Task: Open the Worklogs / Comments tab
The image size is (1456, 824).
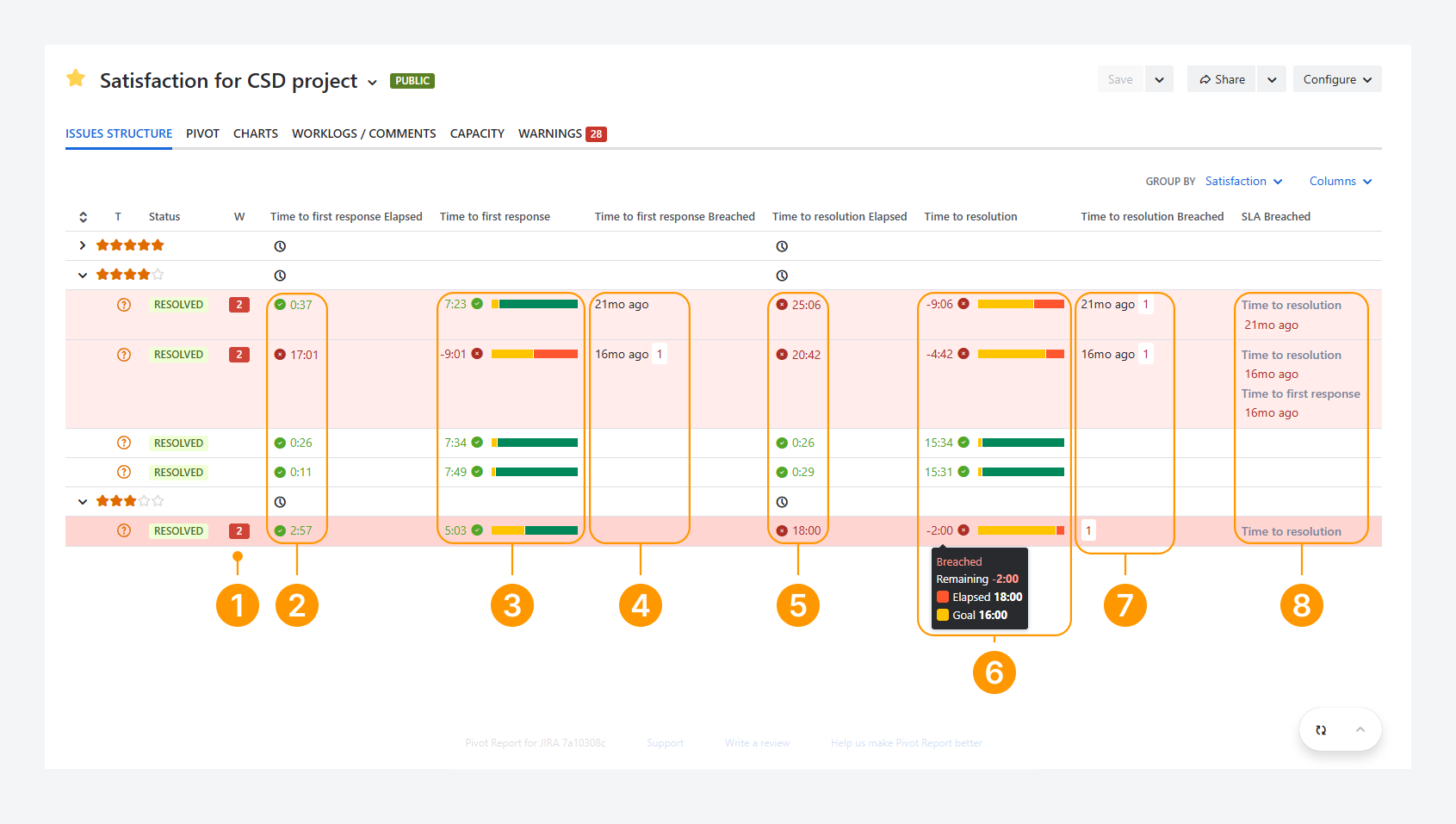Action: [x=364, y=133]
